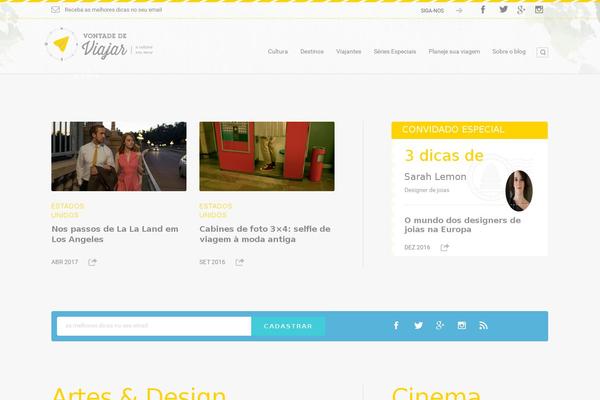
Task: Click Google Plus icon in blue signup bar
Action: 440,325
